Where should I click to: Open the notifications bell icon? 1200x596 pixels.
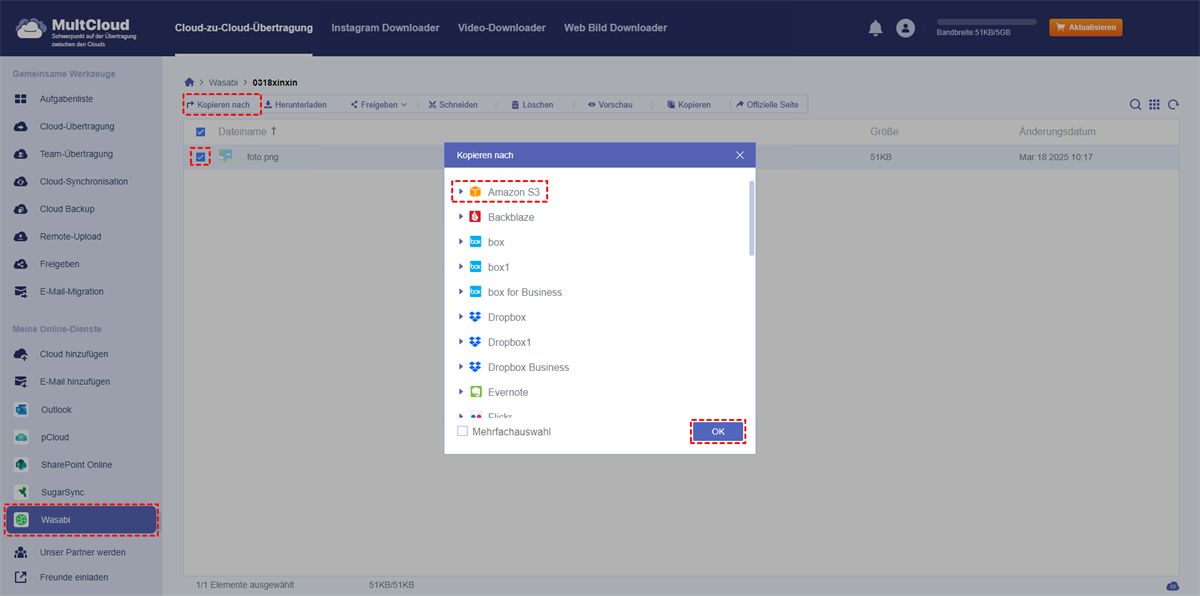pyautogui.click(x=876, y=28)
